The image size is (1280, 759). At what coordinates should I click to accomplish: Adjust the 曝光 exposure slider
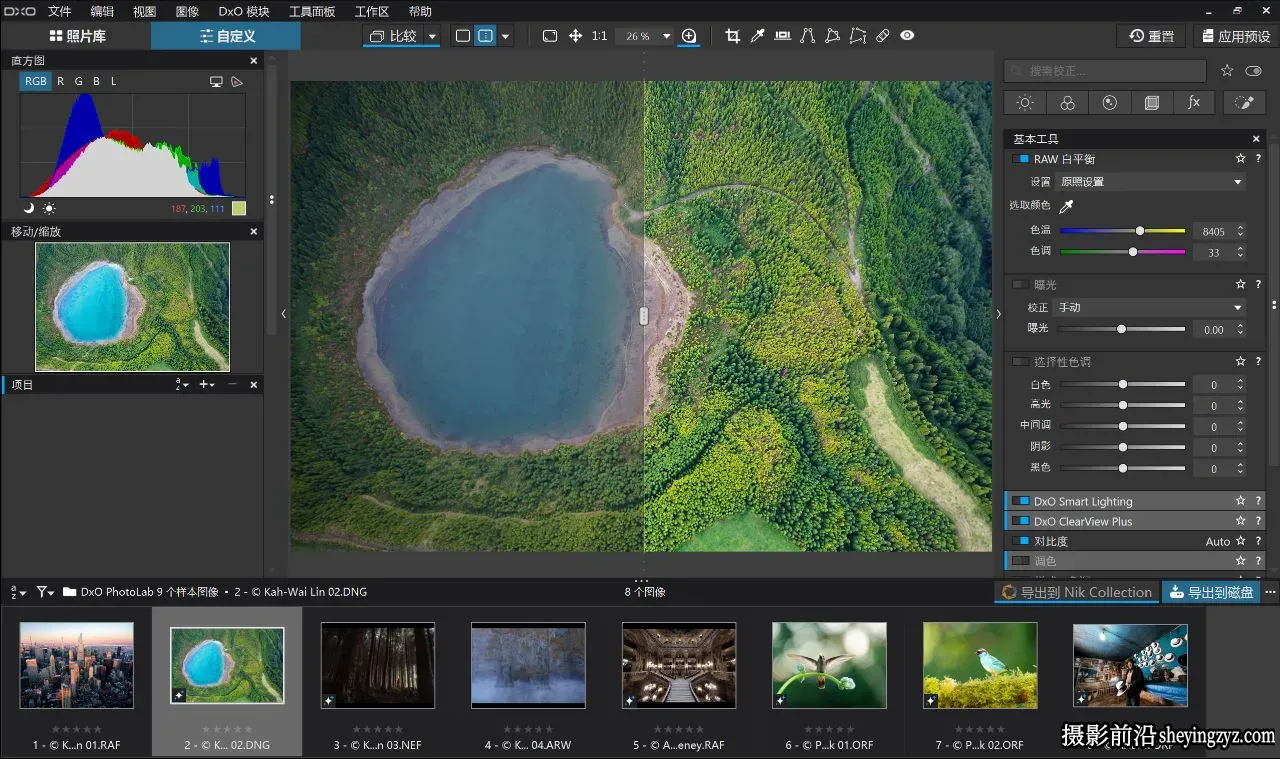click(1122, 329)
